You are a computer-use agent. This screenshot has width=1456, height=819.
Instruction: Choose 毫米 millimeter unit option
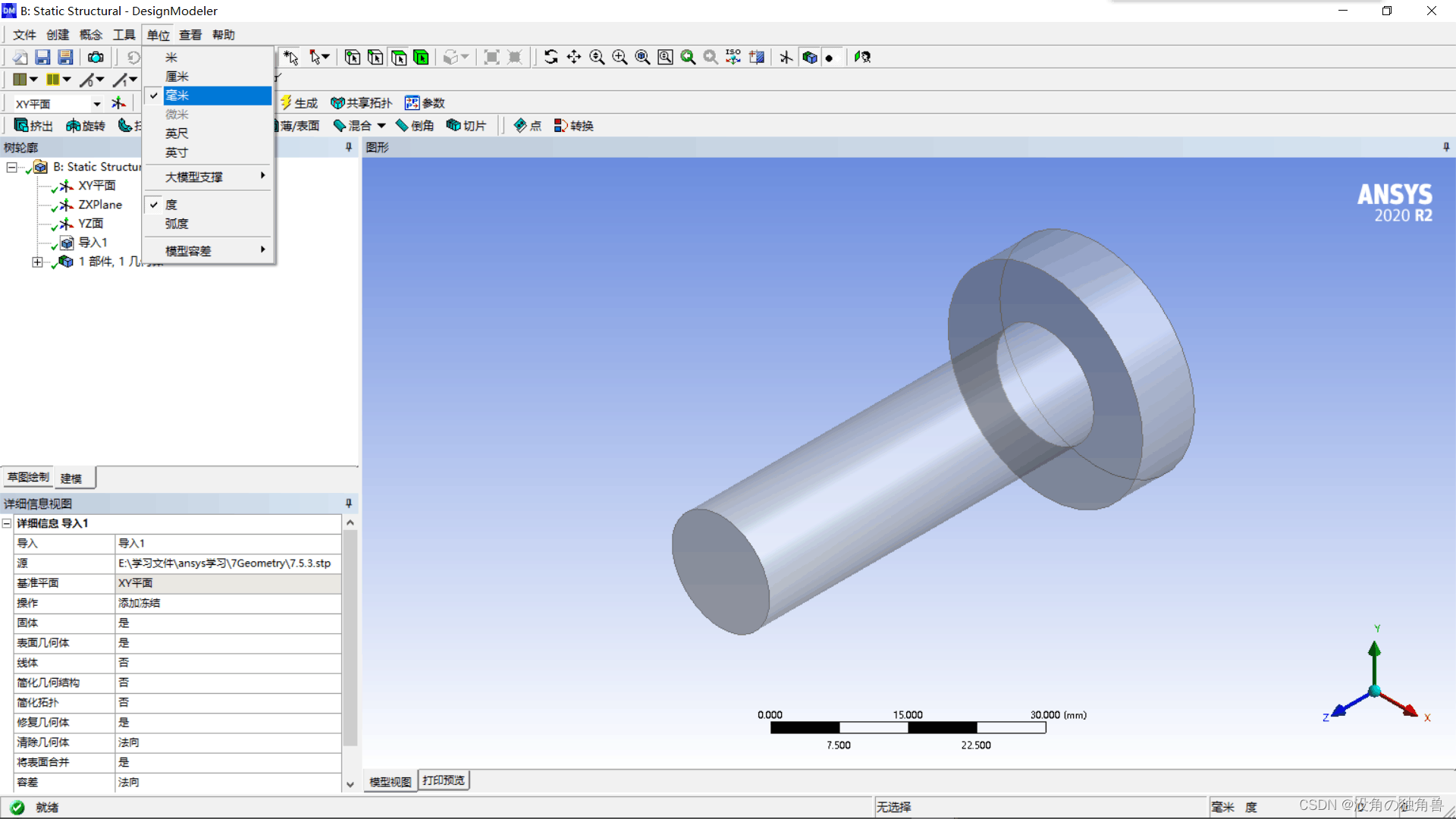pyautogui.click(x=177, y=96)
